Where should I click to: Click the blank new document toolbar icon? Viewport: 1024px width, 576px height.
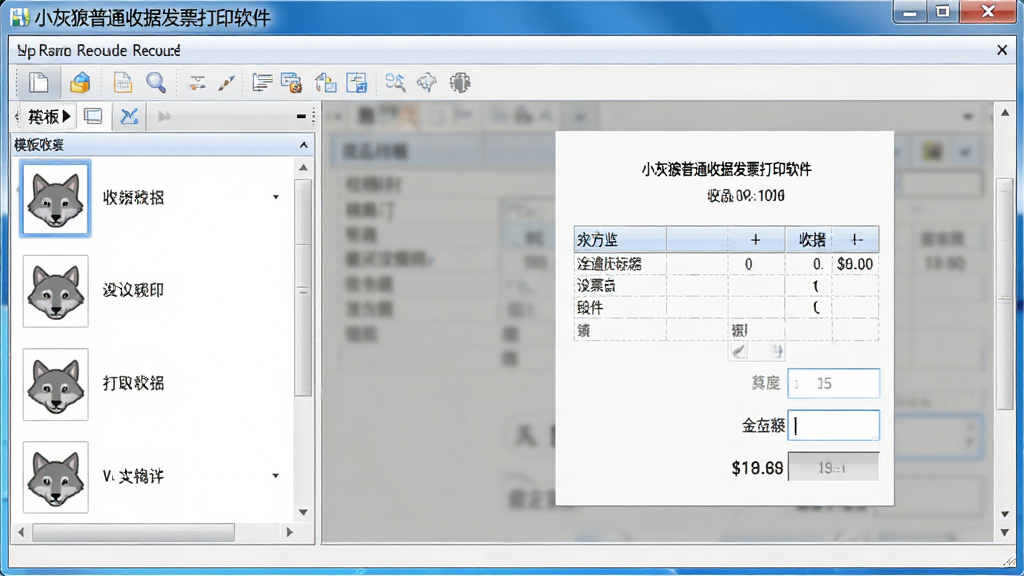click(x=39, y=83)
